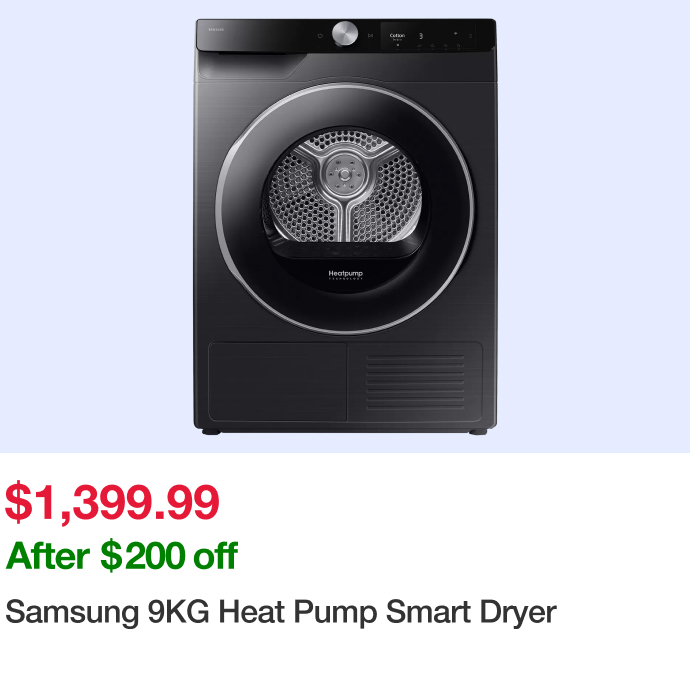Click the vent grille on dryer bottom
690x674 pixels.
415,382
